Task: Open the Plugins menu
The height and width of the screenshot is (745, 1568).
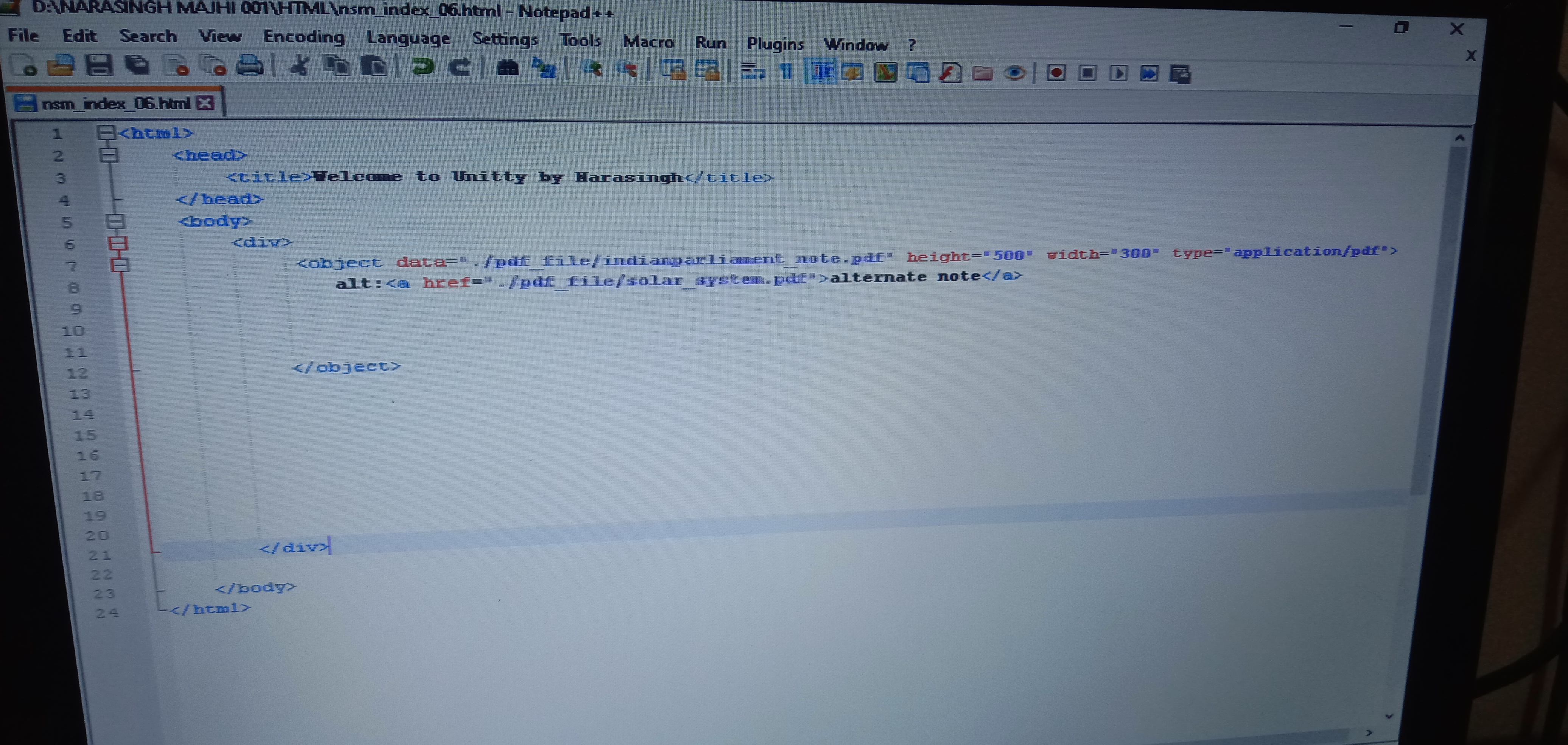Action: pyautogui.click(x=775, y=44)
